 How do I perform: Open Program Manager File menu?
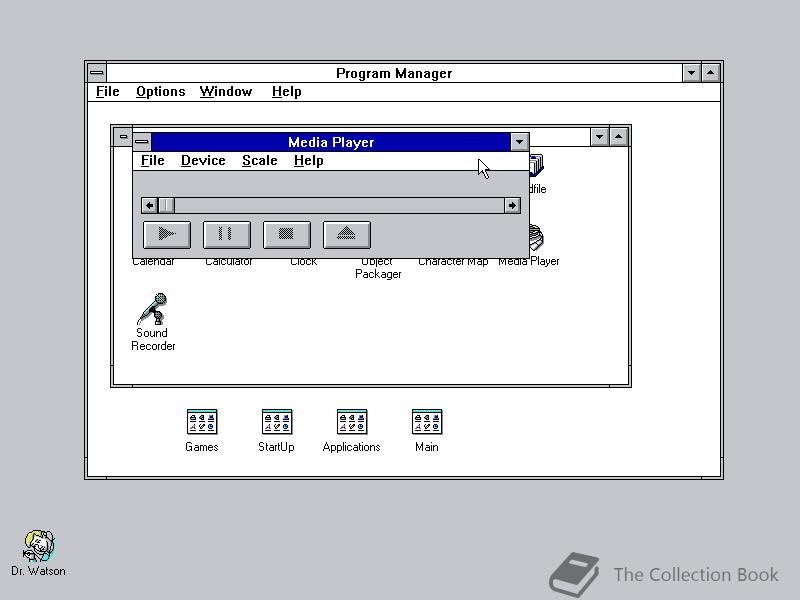coord(108,92)
